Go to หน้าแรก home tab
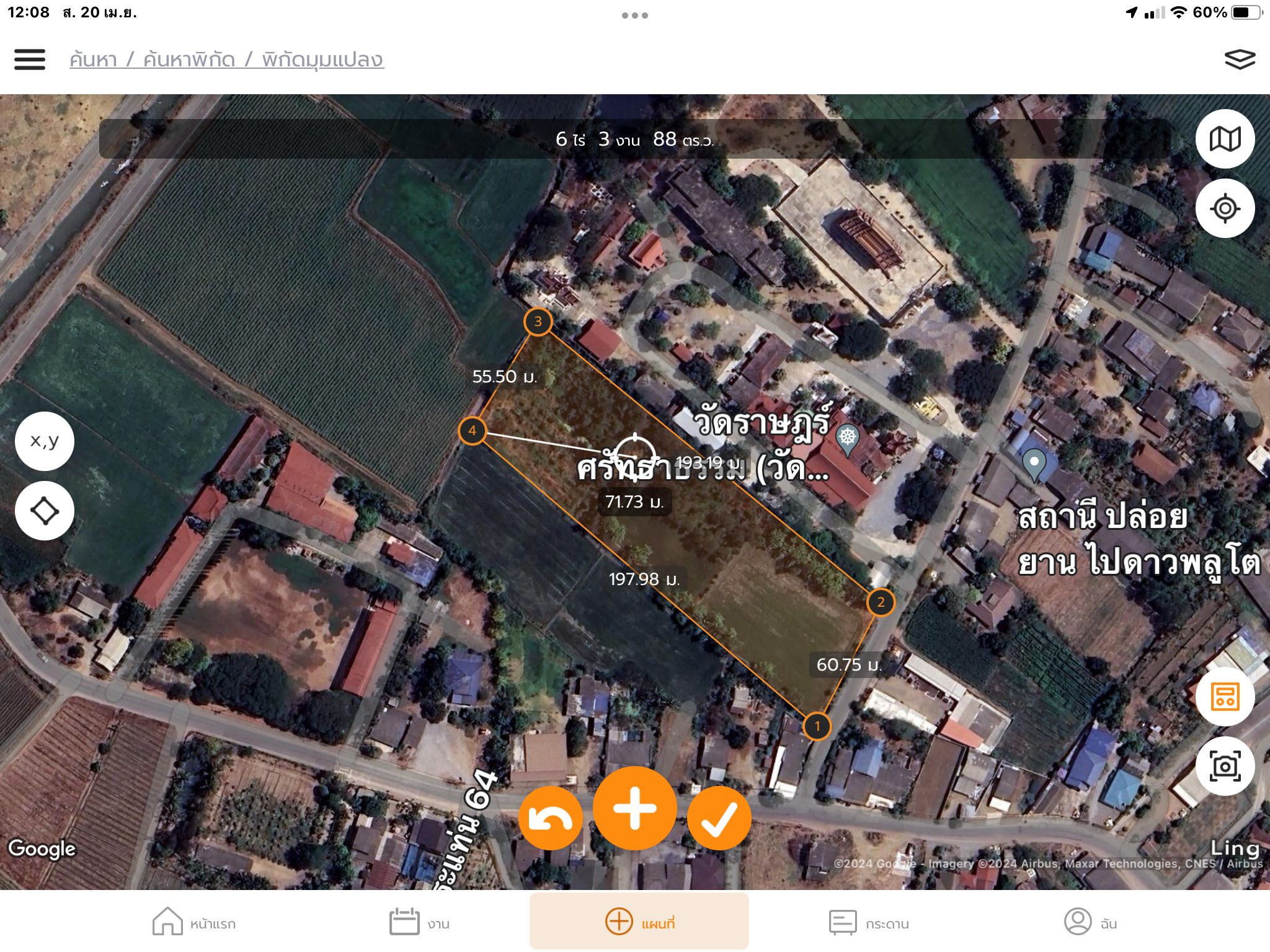Image resolution: width=1270 pixels, height=952 pixels. point(193,922)
